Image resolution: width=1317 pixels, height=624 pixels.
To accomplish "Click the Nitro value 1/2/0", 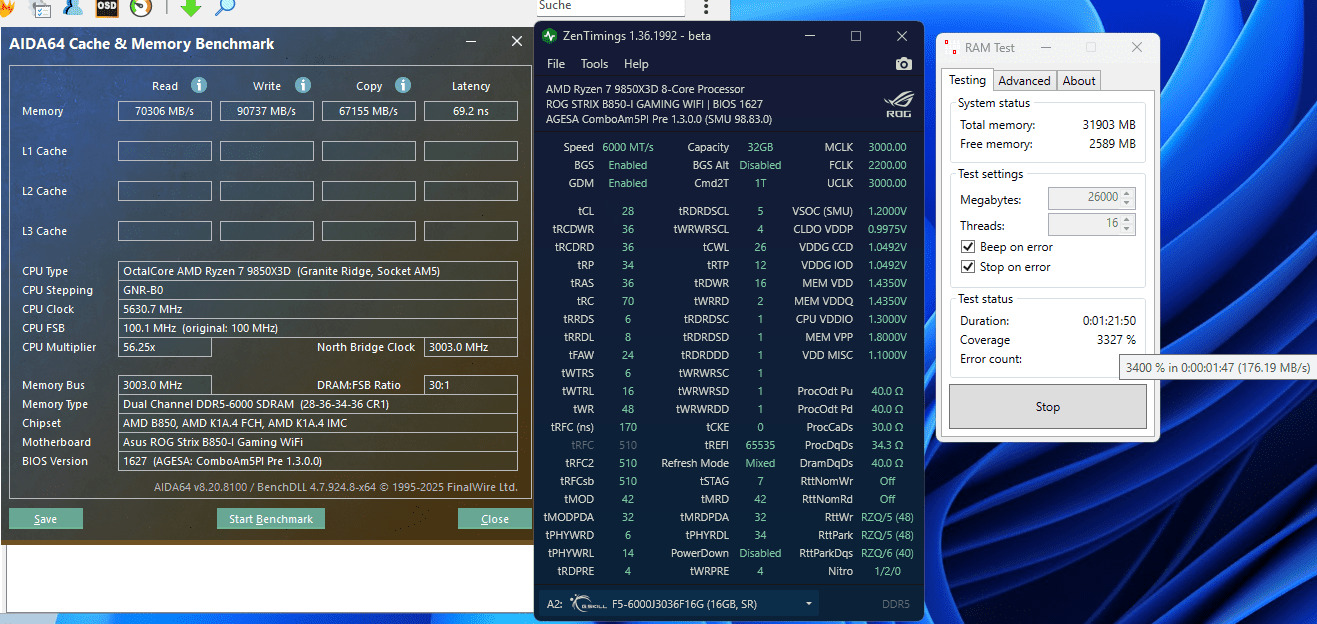I will click(887, 571).
